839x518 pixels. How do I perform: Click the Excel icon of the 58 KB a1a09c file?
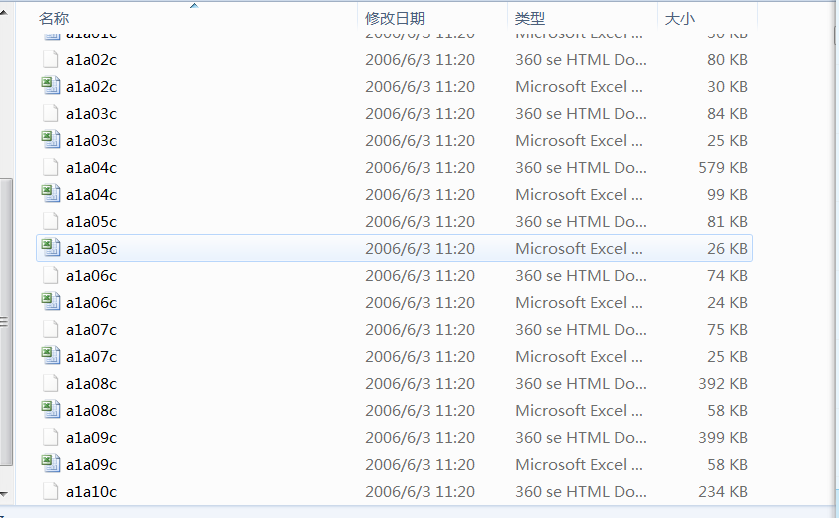(x=50, y=464)
